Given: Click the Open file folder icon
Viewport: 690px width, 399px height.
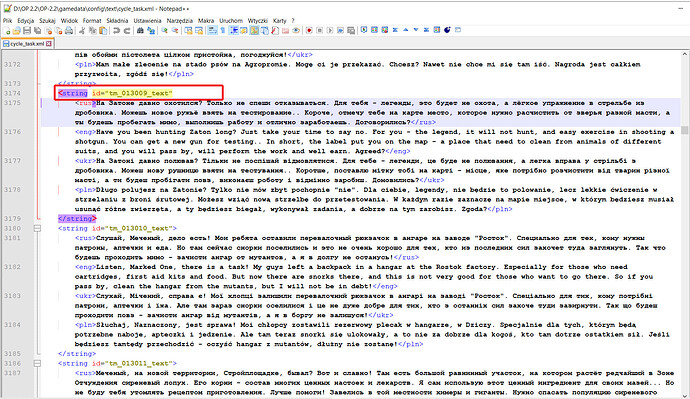Looking at the screenshot, I should coord(17,30).
